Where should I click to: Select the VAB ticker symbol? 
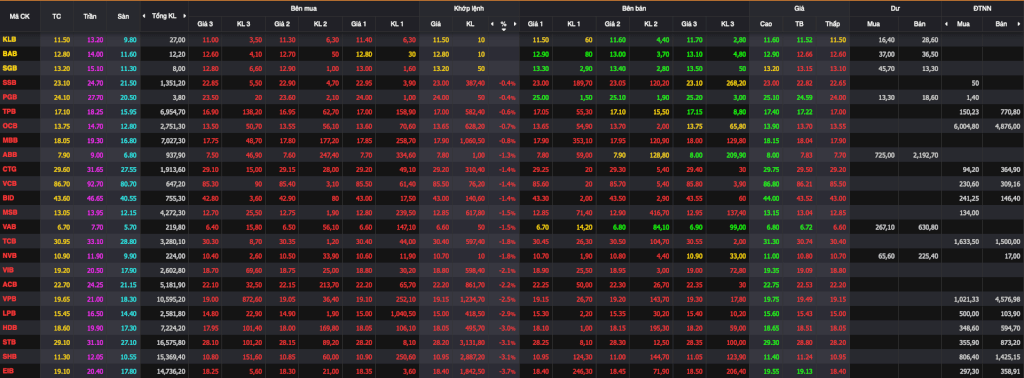[x=10, y=226]
